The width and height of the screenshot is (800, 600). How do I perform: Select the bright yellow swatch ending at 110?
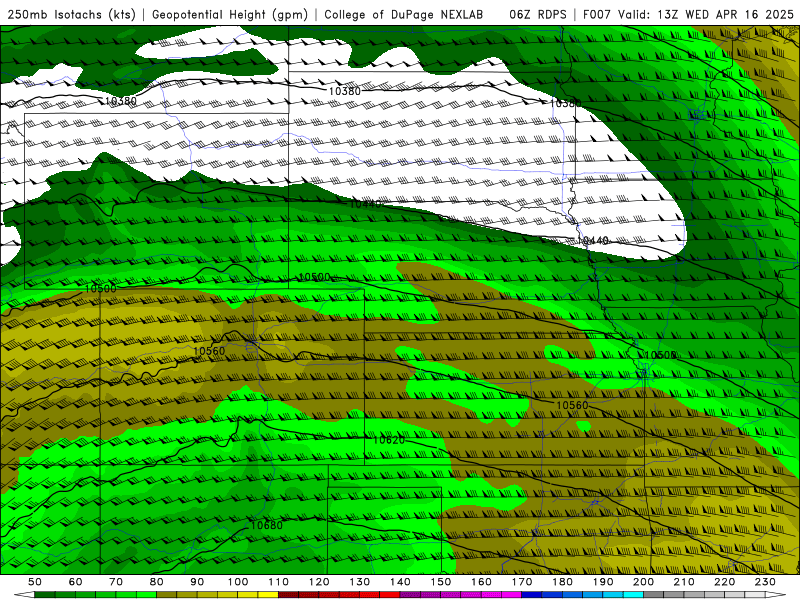(x=268, y=594)
